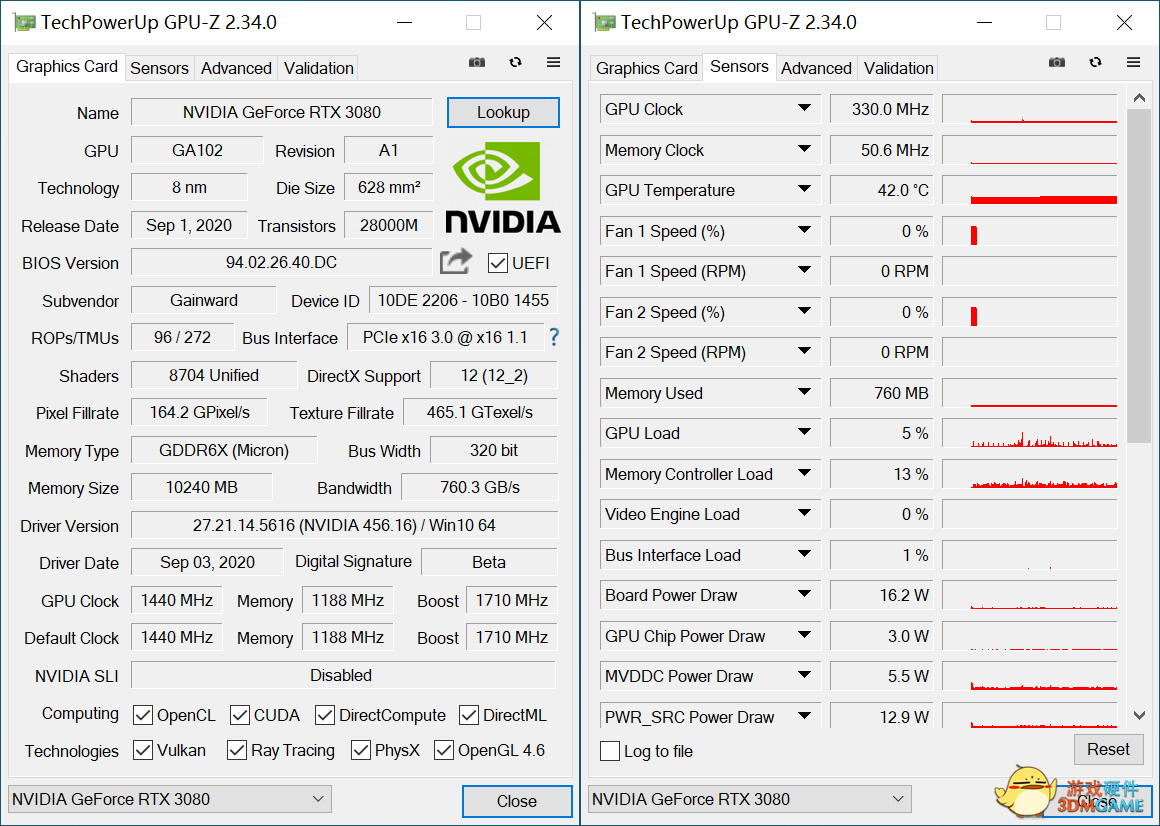This screenshot has height=826, width=1160.
Task: Open the hamburger menu in left window
Action: [553, 62]
